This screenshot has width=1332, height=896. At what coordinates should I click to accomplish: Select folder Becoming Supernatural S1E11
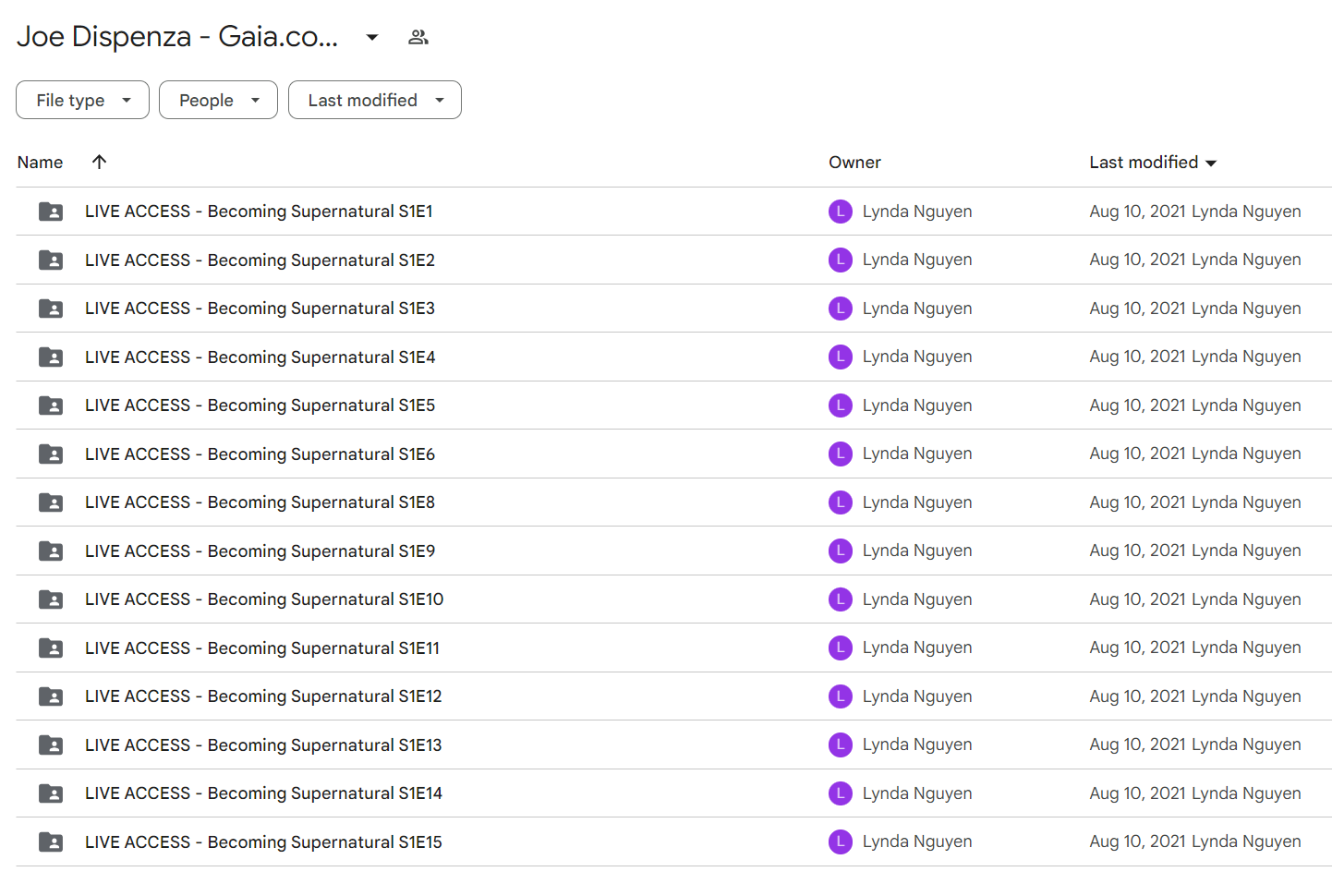point(262,648)
